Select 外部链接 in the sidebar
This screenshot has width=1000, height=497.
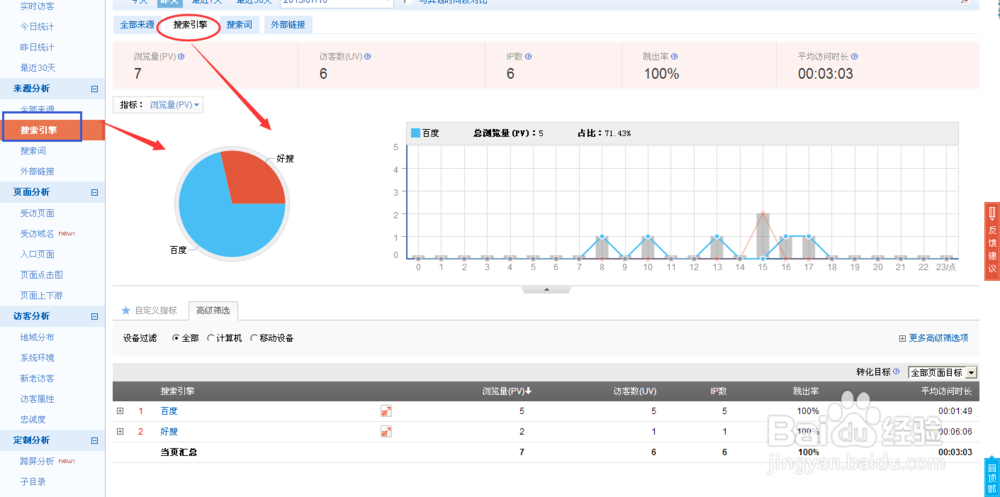(x=37, y=172)
